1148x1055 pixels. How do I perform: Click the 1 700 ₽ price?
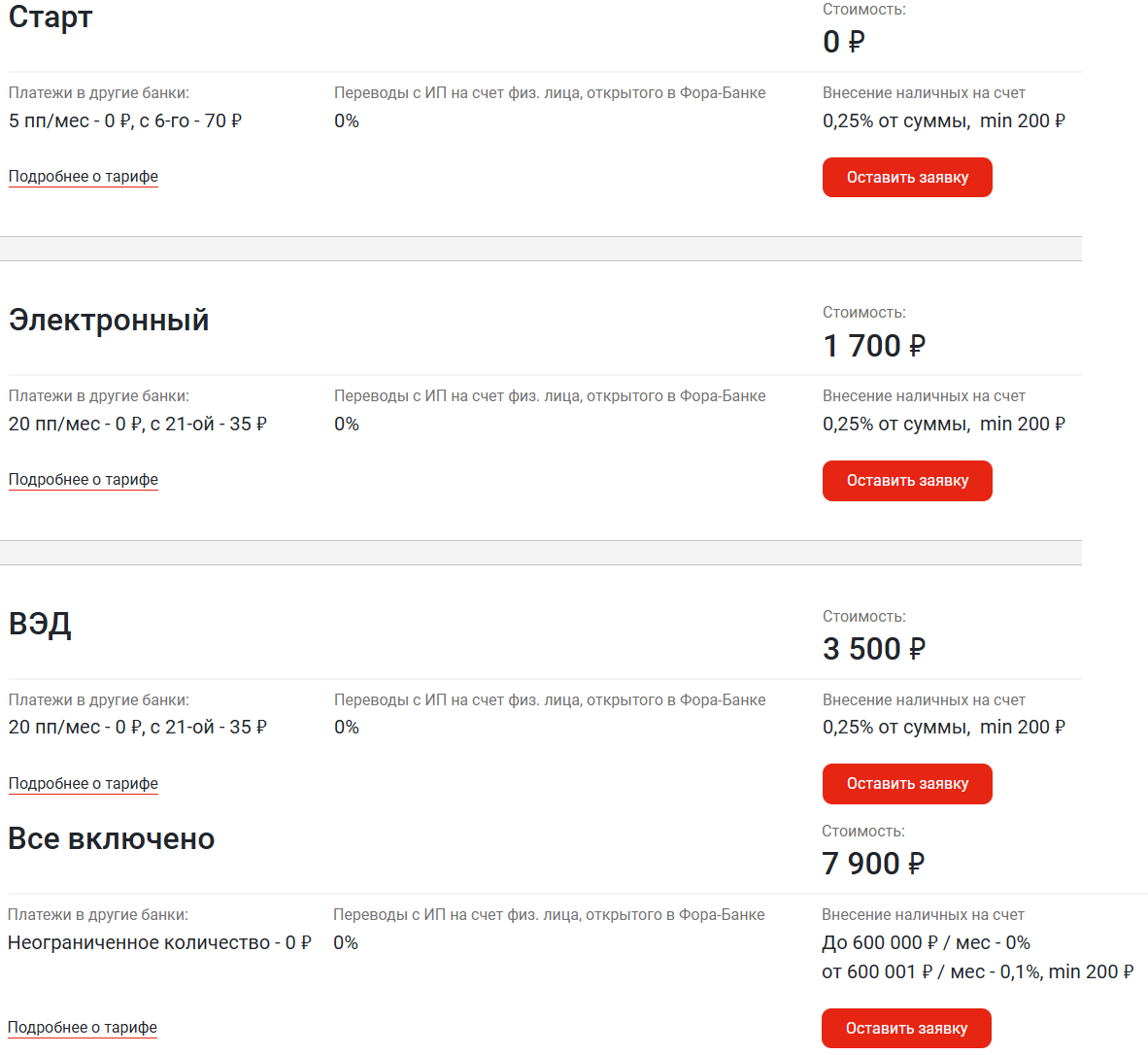(x=874, y=346)
